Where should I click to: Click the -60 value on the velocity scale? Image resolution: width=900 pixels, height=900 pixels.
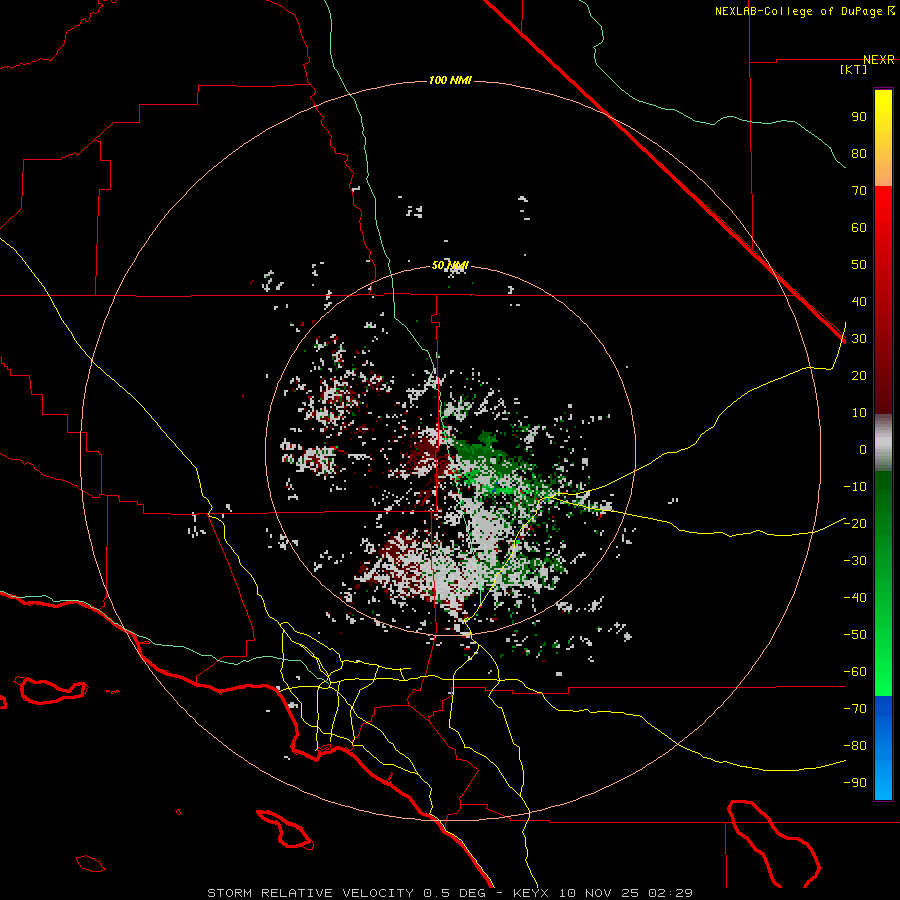tap(855, 672)
